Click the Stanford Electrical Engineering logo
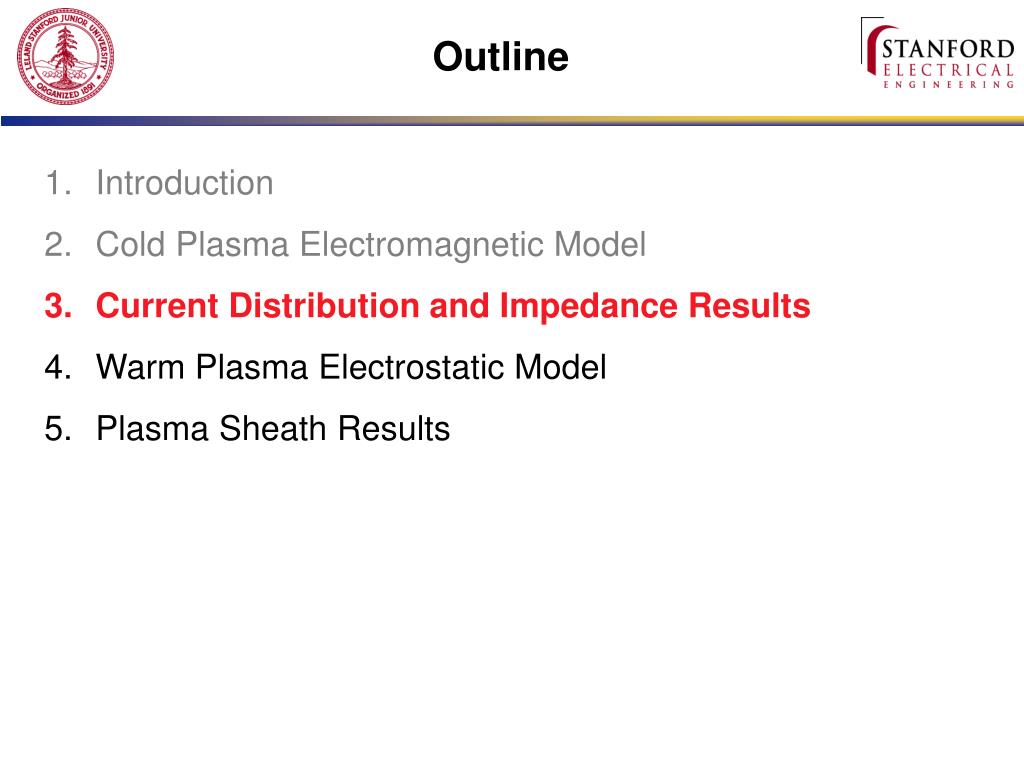Screen dimensions: 1024x768 (938, 53)
